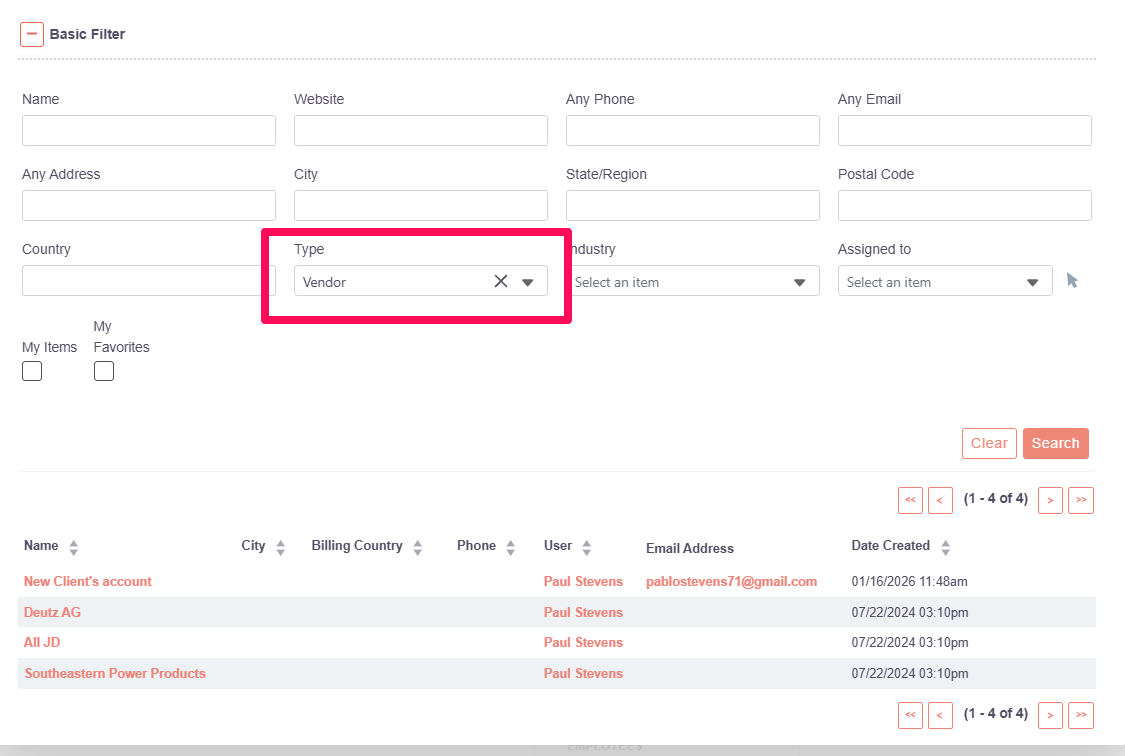The height and width of the screenshot is (756, 1125).
Task: Sort by Date Created column
Action: click(x=945, y=547)
